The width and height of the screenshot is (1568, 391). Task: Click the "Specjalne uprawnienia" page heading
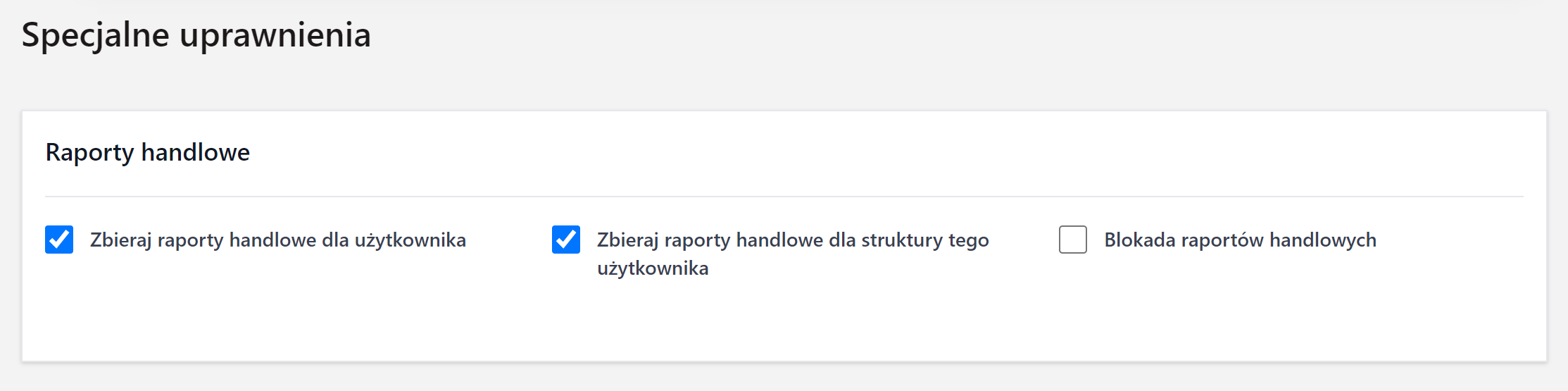[x=196, y=35]
